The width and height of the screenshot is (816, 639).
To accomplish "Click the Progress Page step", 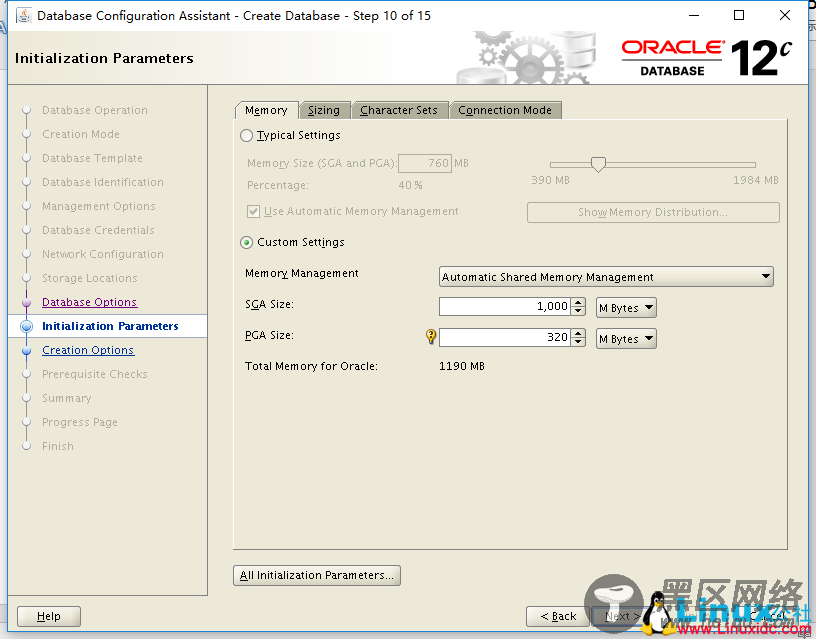I will pos(80,422).
